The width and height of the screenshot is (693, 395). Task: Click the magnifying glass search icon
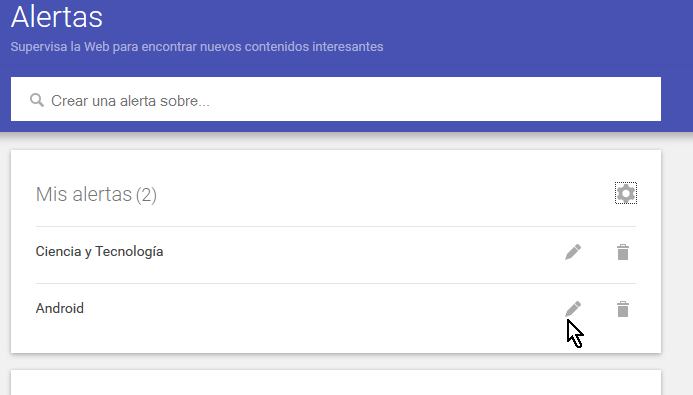pyautogui.click(x=37, y=100)
